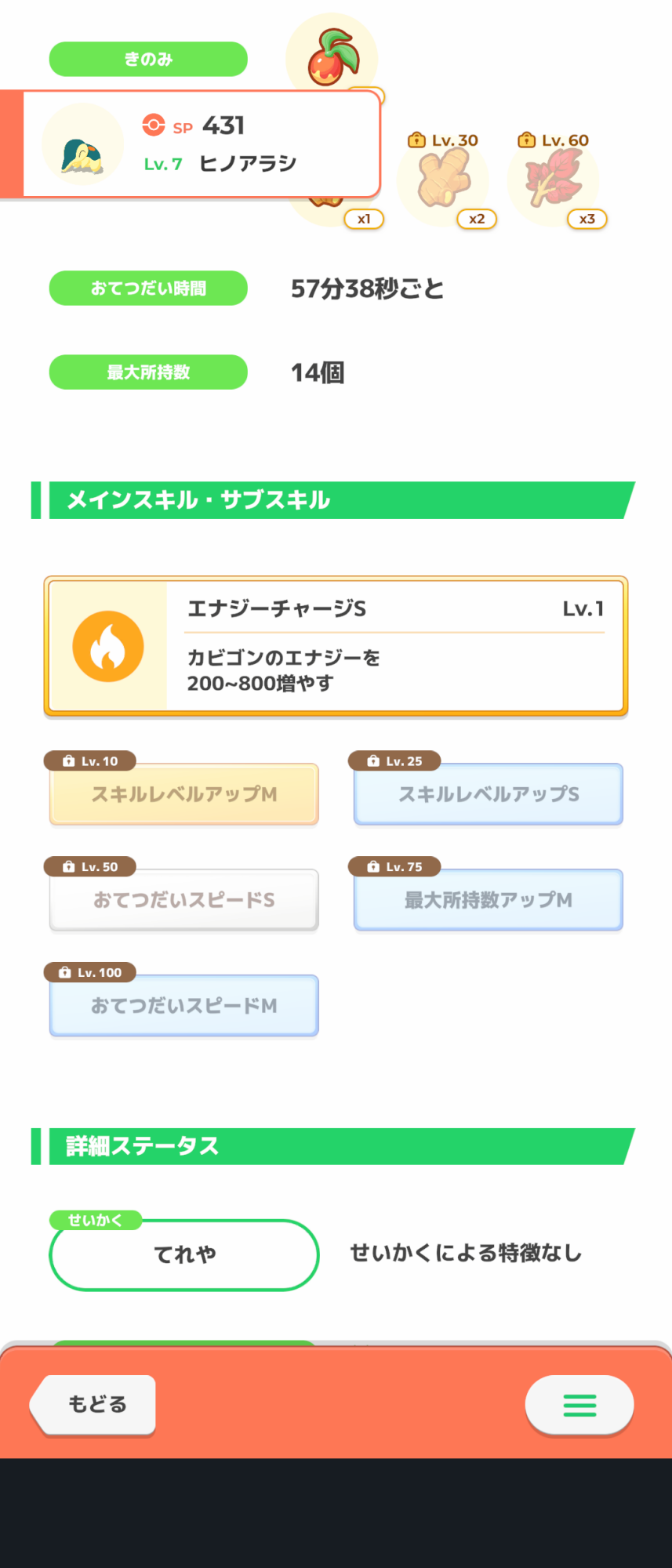
Task: Tap the Lv. 30 ginger ingredient icon
Action: click(443, 182)
